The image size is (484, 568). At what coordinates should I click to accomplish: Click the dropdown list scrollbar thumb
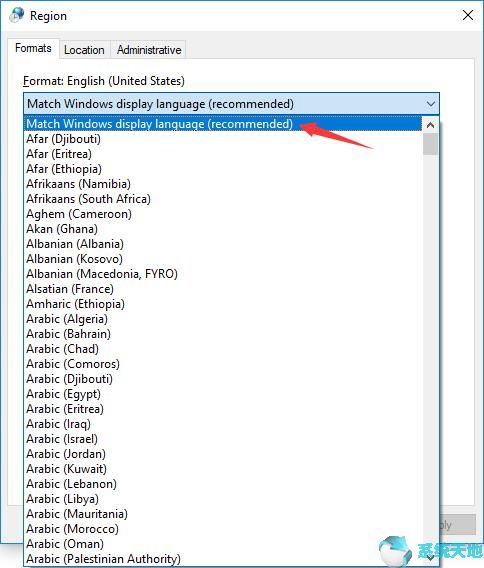tap(430, 144)
